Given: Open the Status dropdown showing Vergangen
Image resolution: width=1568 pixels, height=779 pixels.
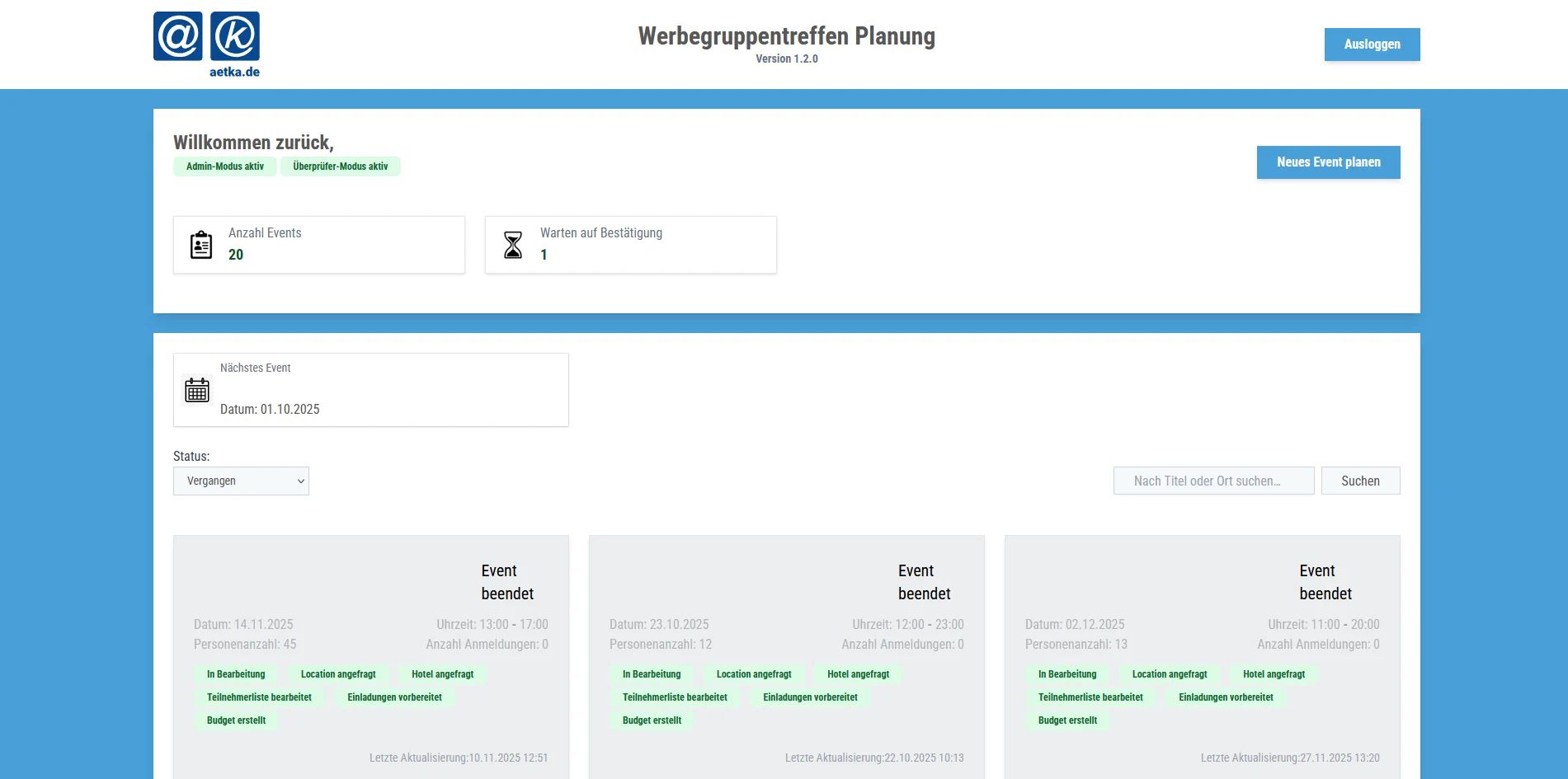Looking at the screenshot, I should [x=241, y=481].
